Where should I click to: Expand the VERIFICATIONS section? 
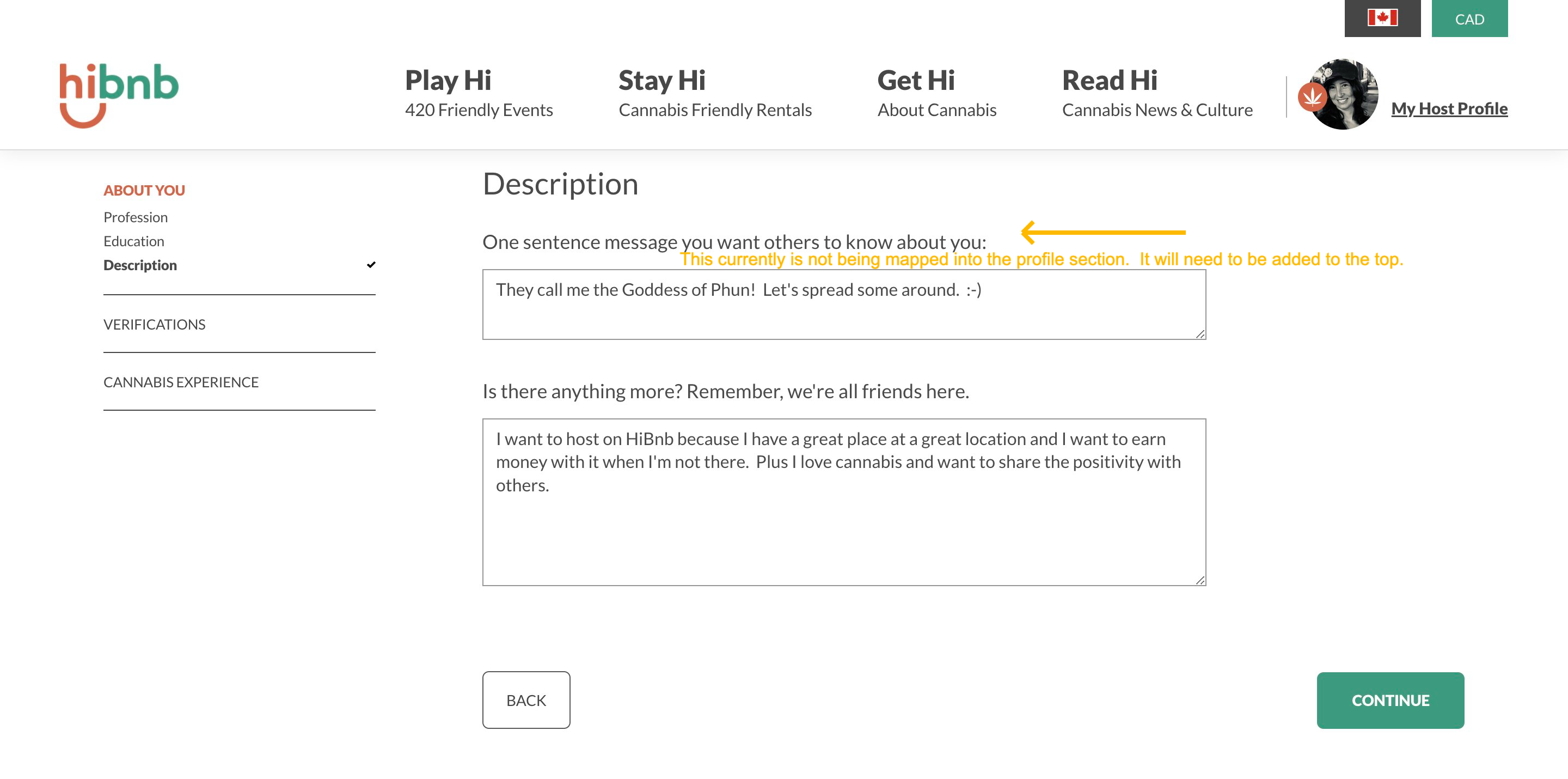[155, 324]
